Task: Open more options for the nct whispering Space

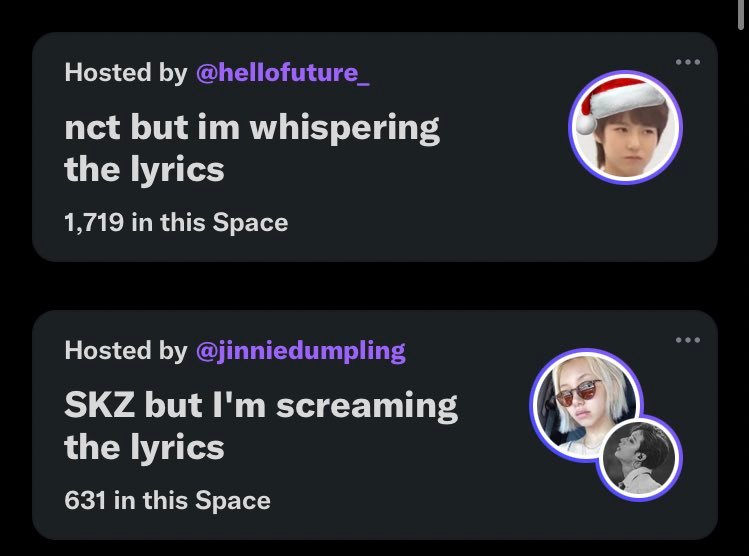Action: point(687,63)
